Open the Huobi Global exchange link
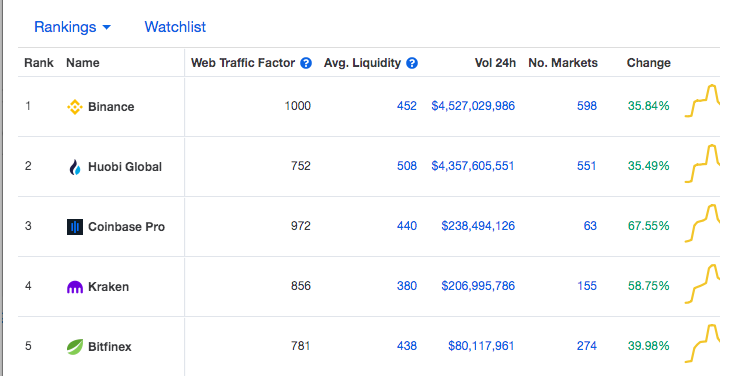 (125, 167)
